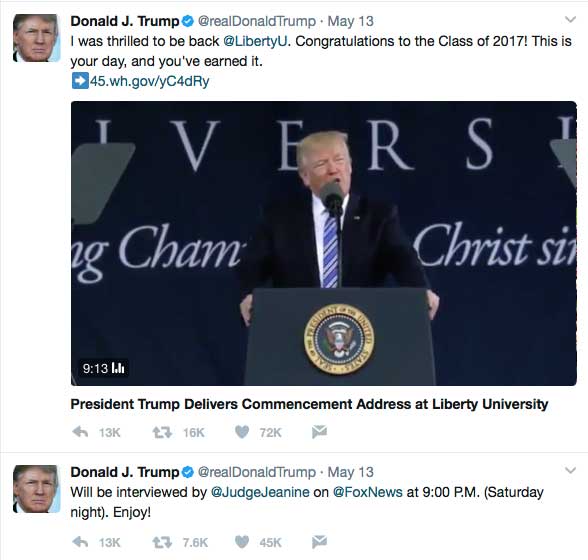Visit the @FoxNews mention link

click(x=368, y=492)
